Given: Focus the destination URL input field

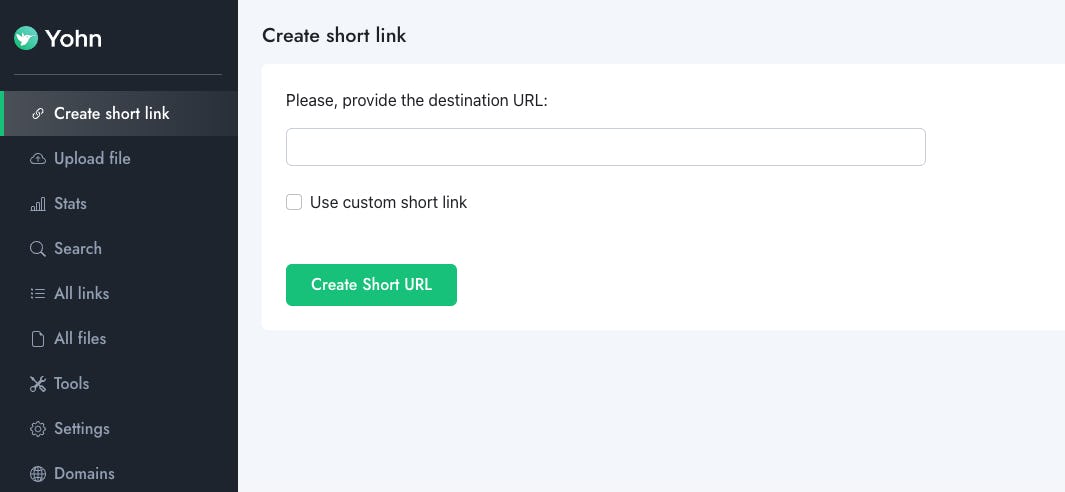Looking at the screenshot, I should pos(605,147).
